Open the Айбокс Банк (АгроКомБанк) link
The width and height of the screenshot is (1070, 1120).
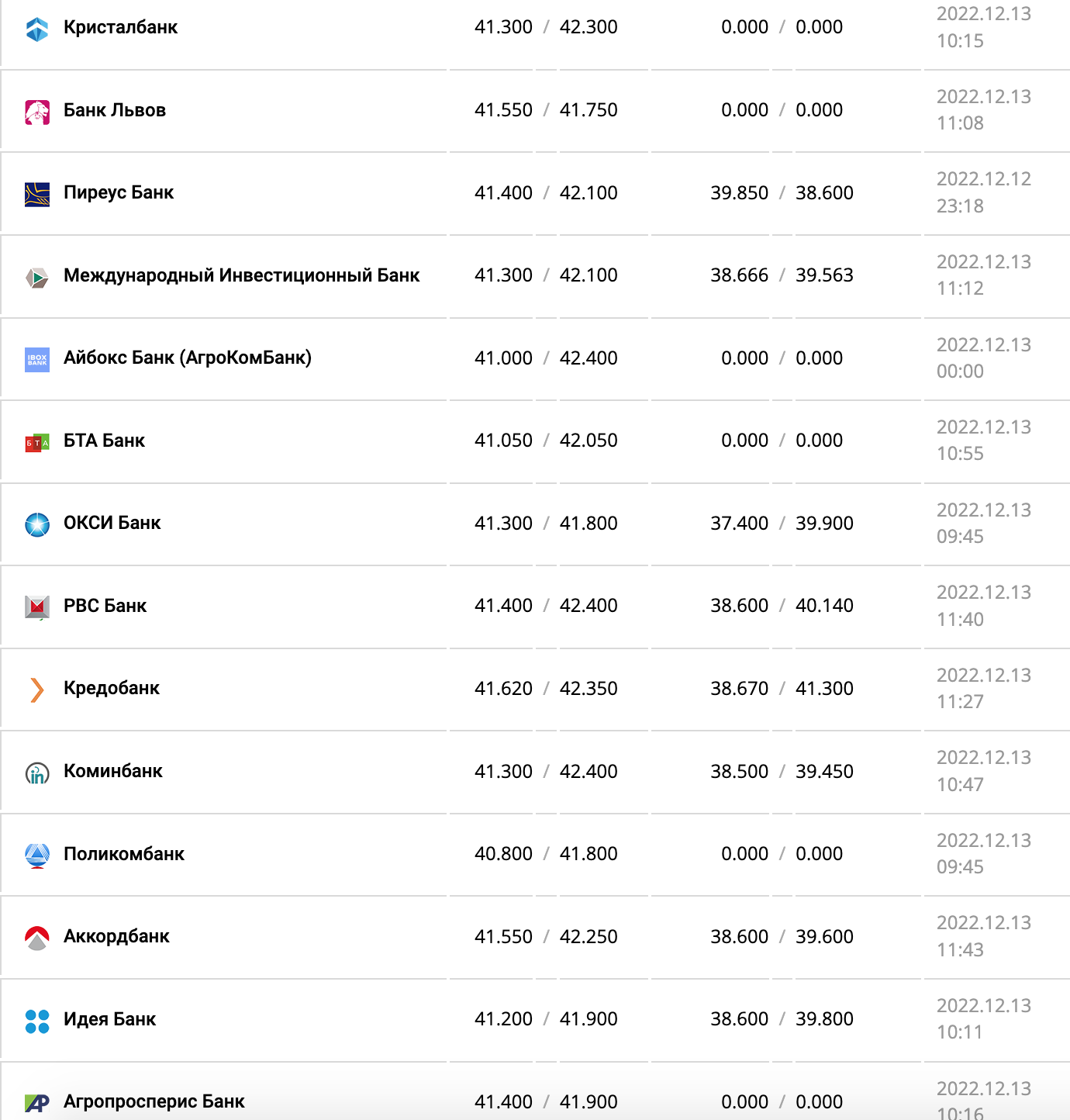[188, 358]
